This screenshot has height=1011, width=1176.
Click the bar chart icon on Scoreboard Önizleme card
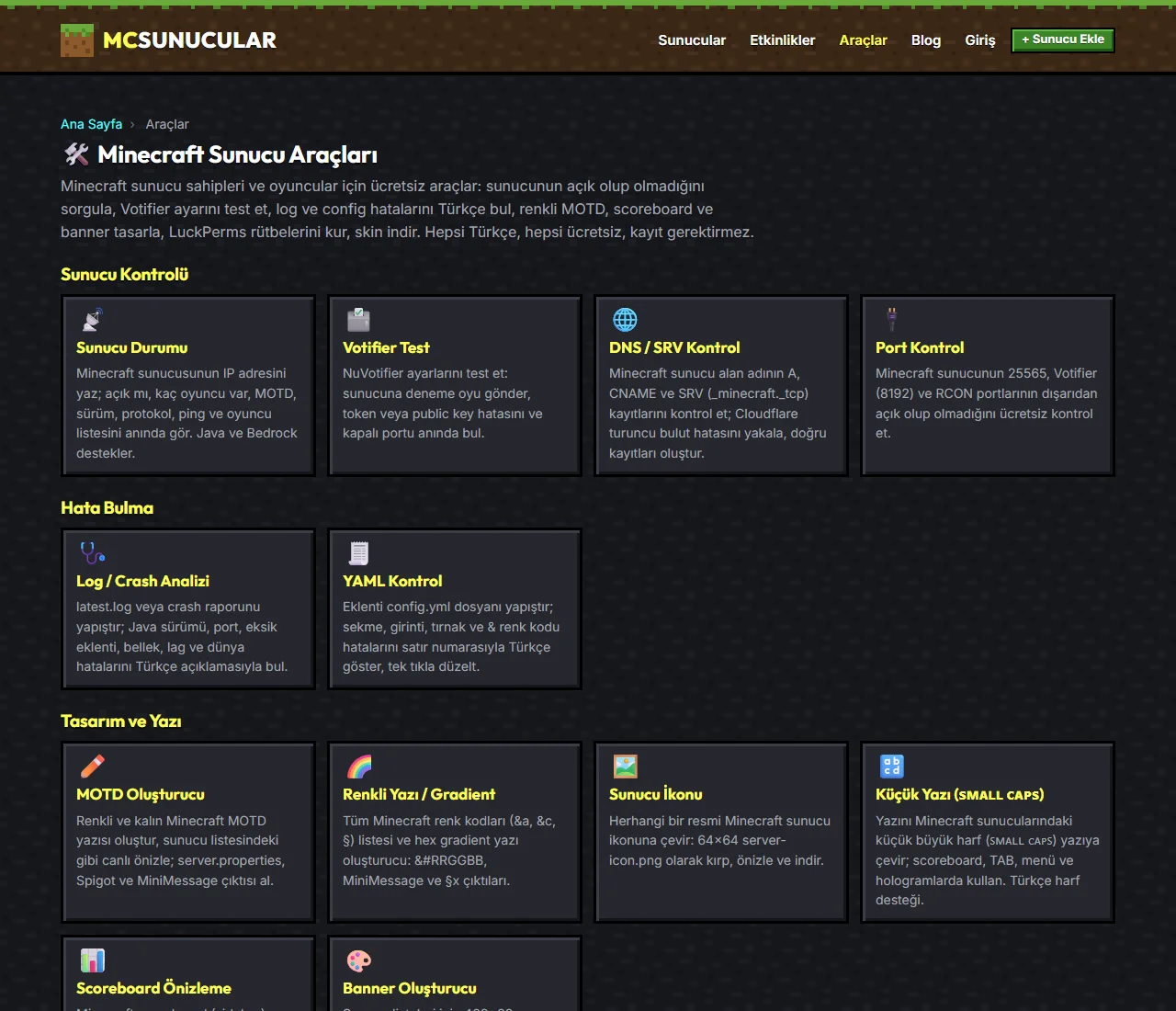[92, 960]
